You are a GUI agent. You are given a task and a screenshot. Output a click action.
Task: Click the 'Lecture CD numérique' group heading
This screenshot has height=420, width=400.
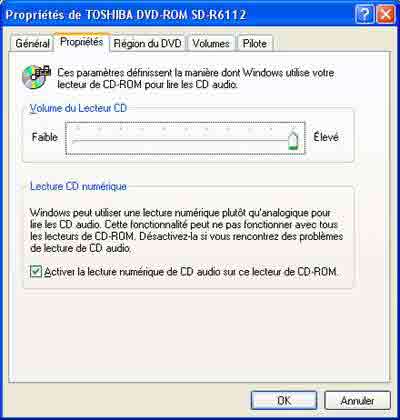[x=78, y=186]
